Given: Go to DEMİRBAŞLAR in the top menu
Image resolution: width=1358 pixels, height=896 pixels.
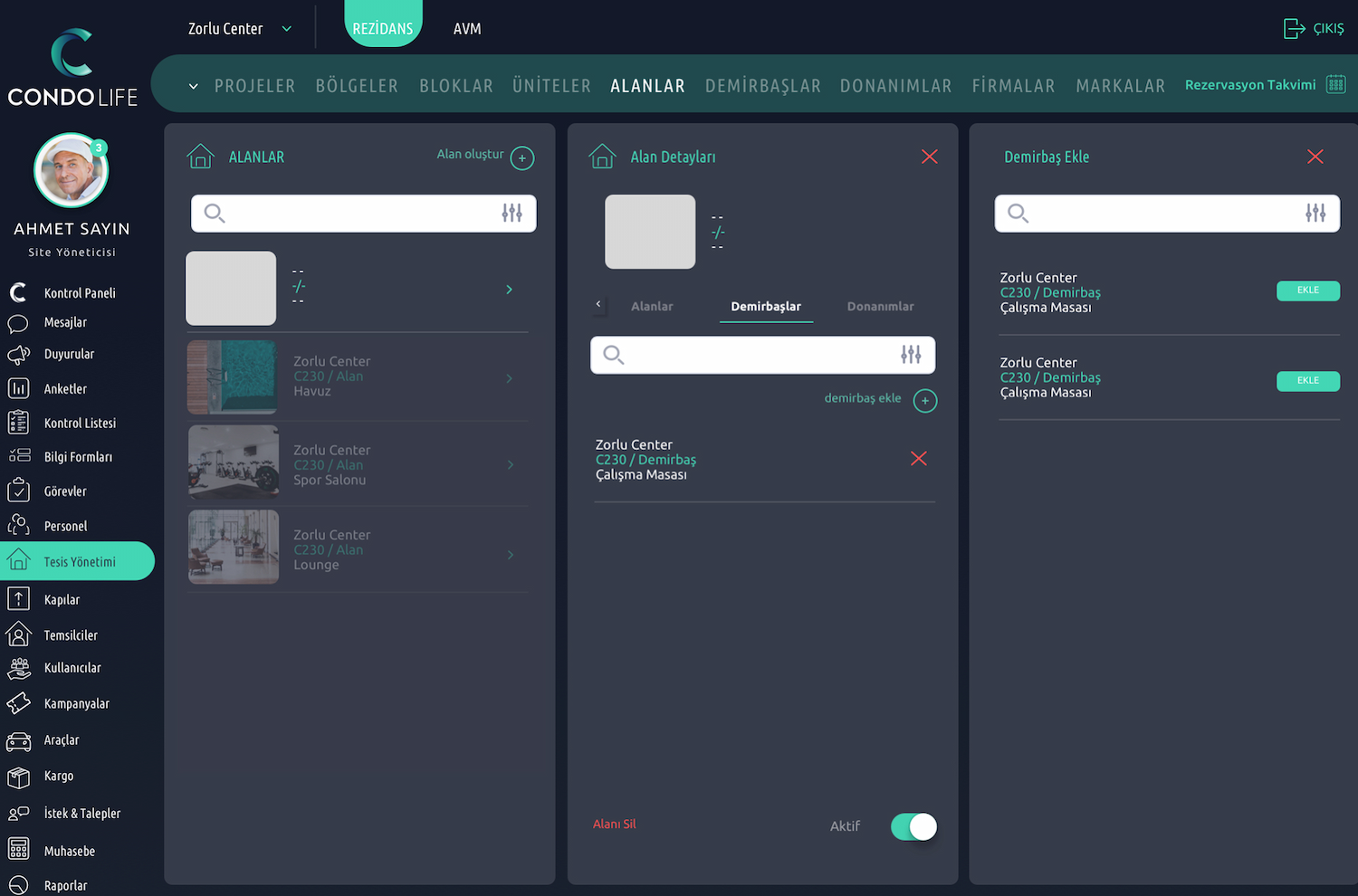Looking at the screenshot, I should point(762,86).
